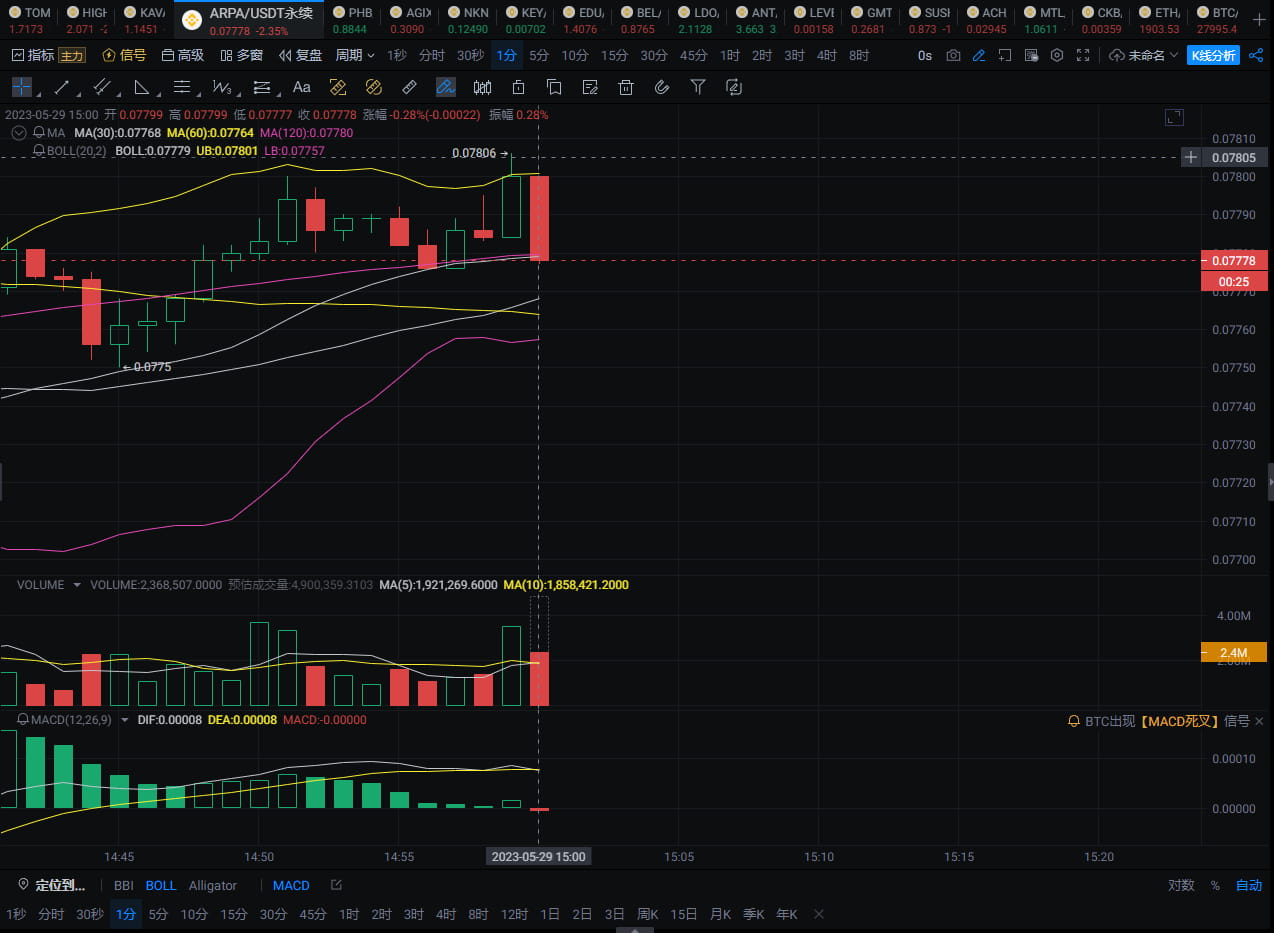
Task: Select the blue brush drawing tool
Action: tap(445, 87)
